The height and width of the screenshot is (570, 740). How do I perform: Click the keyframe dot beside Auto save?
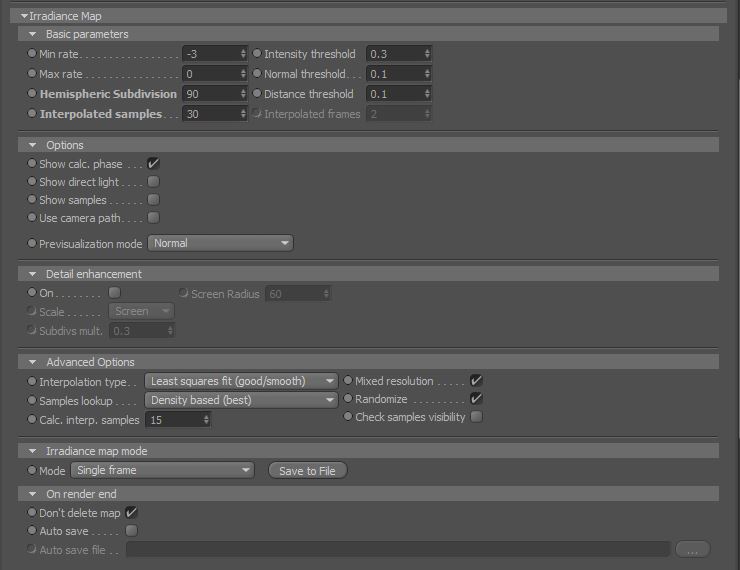32,530
